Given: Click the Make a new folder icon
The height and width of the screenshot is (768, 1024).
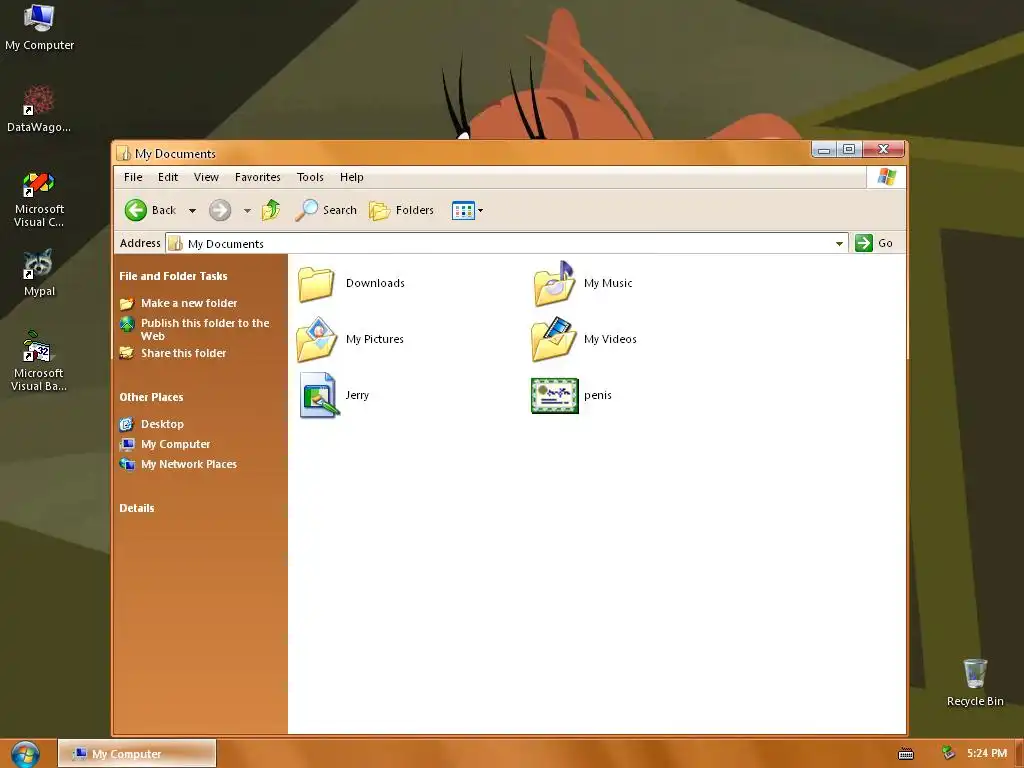Looking at the screenshot, I should tap(127, 304).
